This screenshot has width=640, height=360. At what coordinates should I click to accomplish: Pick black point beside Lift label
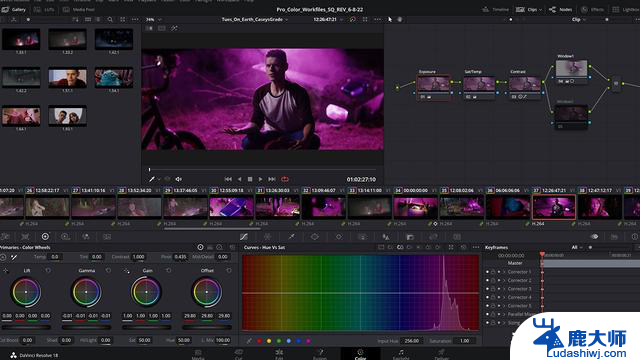tap(6, 271)
